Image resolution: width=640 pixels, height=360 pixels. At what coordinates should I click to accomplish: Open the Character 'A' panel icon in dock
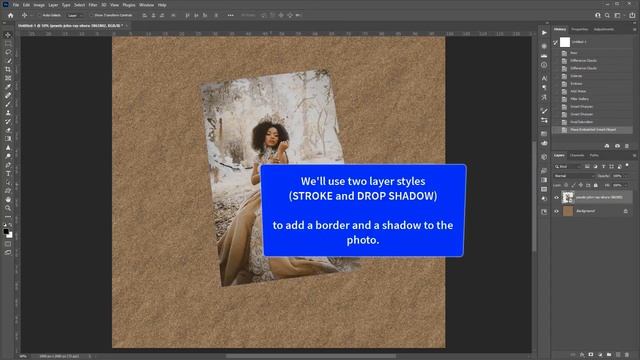pyautogui.click(x=544, y=78)
